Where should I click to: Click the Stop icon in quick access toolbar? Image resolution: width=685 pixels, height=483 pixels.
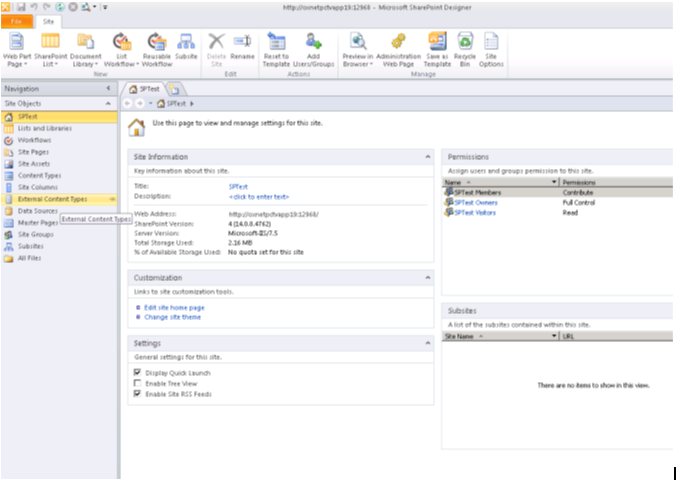pyautogui.click(x=73, y=7)
